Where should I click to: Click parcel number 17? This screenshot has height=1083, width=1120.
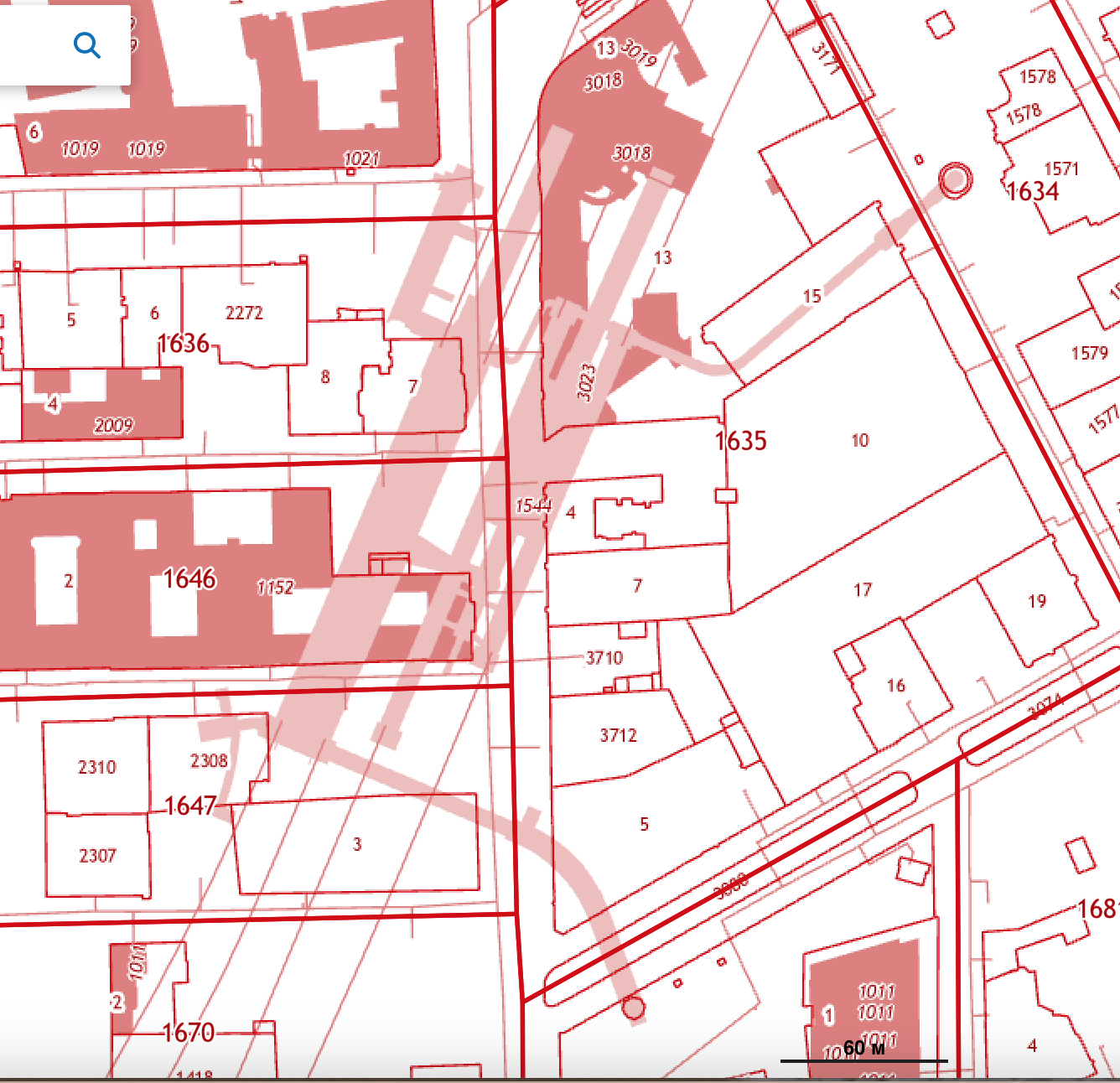coord(863,590)
